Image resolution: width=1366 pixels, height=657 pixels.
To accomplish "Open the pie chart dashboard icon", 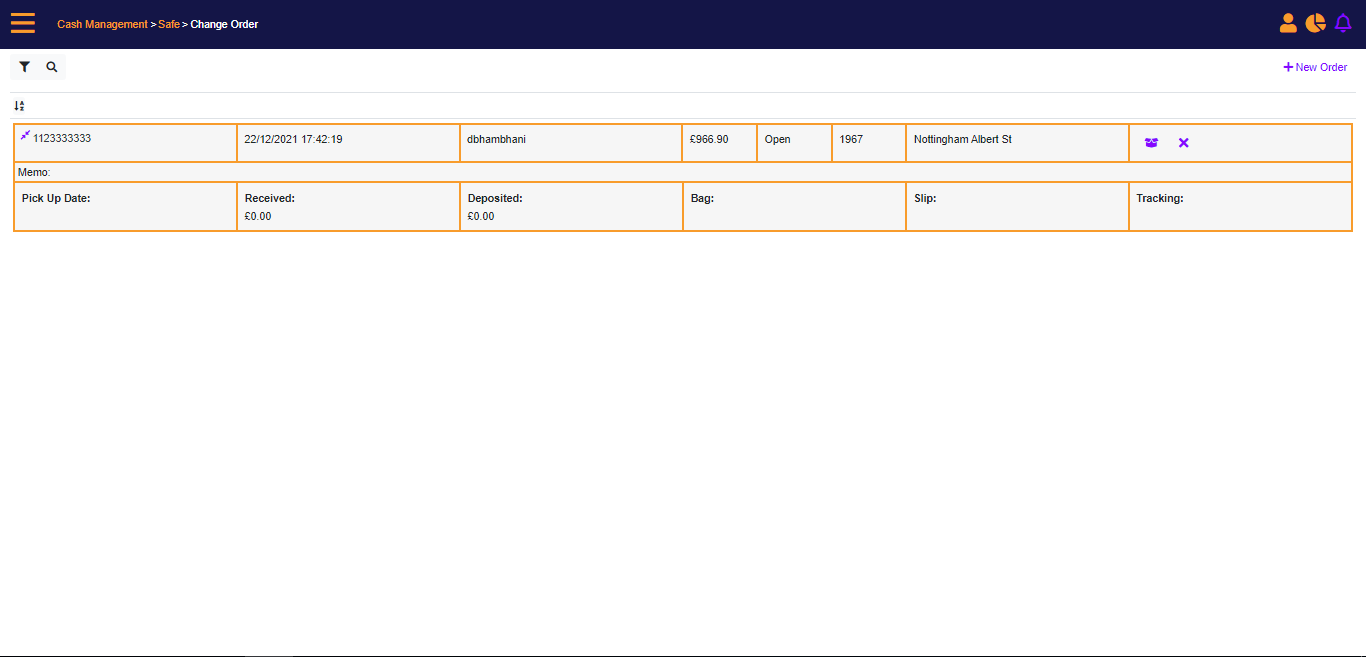I will coord(1315,23).
